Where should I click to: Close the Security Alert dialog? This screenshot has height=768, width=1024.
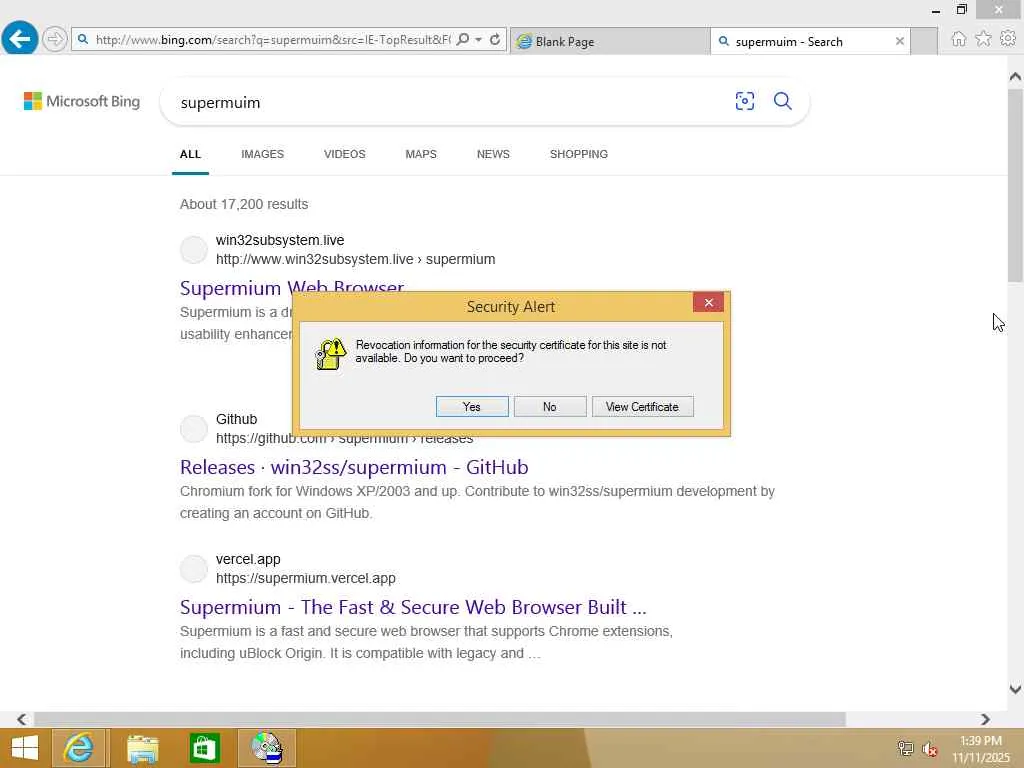click(x=708, y=302)
